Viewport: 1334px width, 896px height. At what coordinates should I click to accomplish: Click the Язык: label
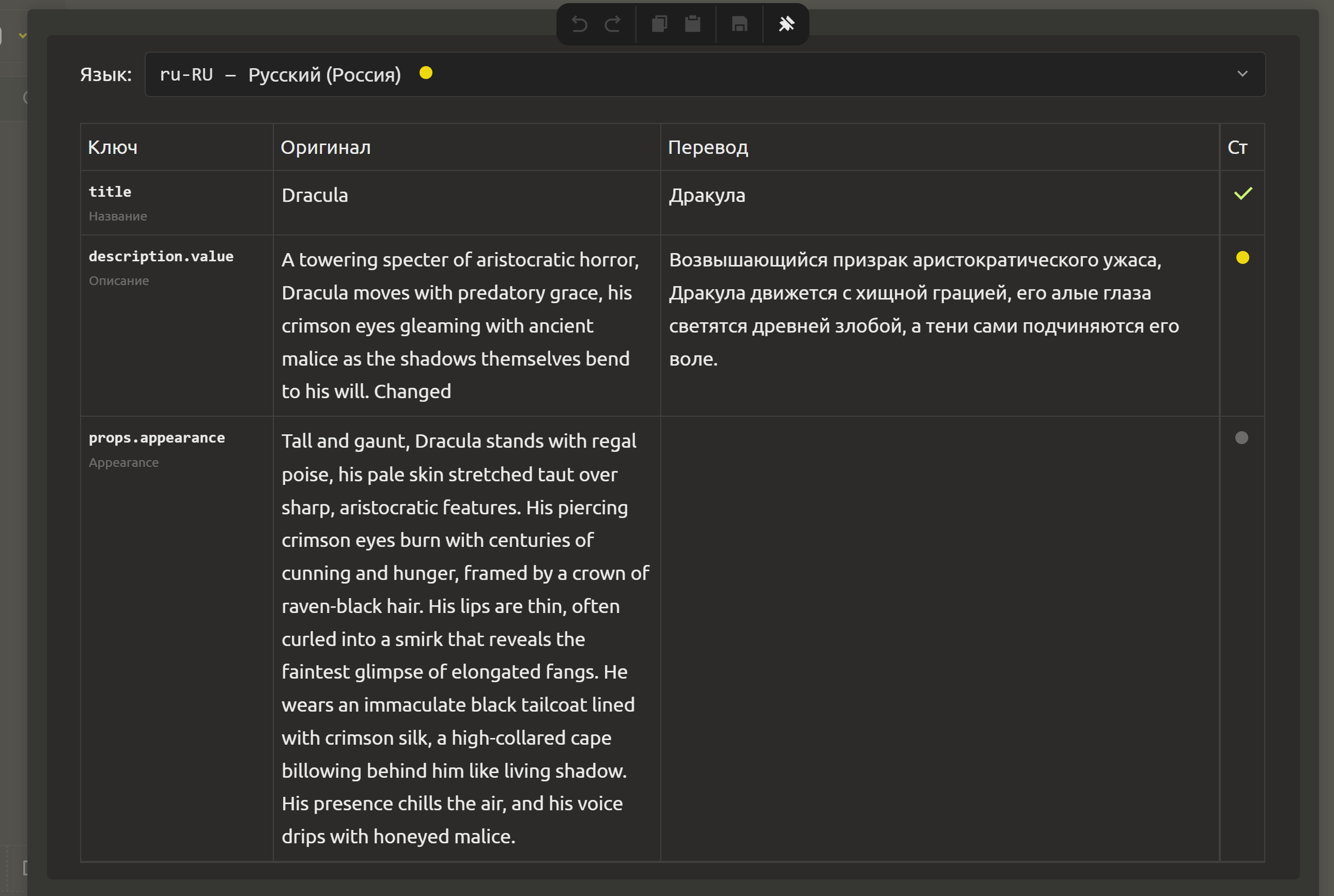[106, 75]
